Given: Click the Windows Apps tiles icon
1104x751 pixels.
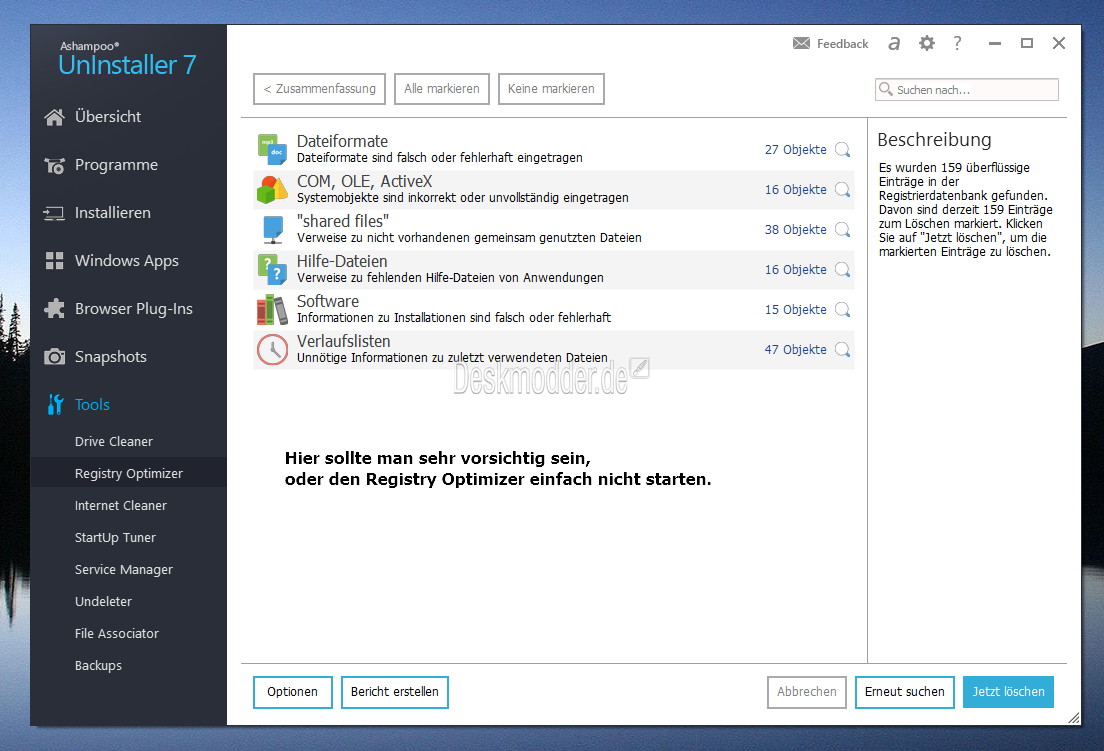Looking at the screenshot, I should pyautogui.click(x=54, y=261).
